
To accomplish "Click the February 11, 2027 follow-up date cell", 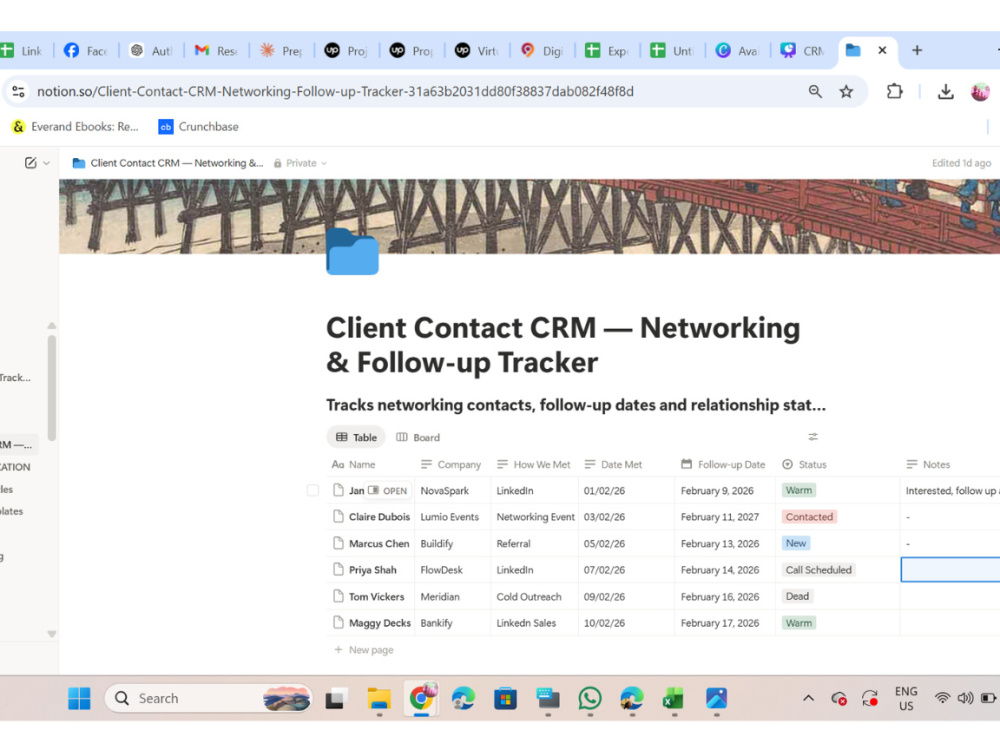I will (x=725, y=517).
